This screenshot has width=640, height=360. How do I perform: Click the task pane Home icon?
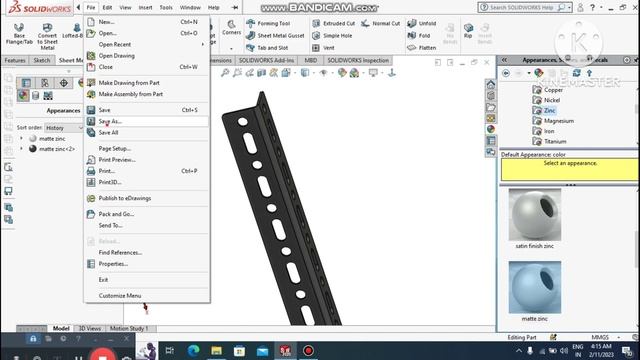coord(491,84)
